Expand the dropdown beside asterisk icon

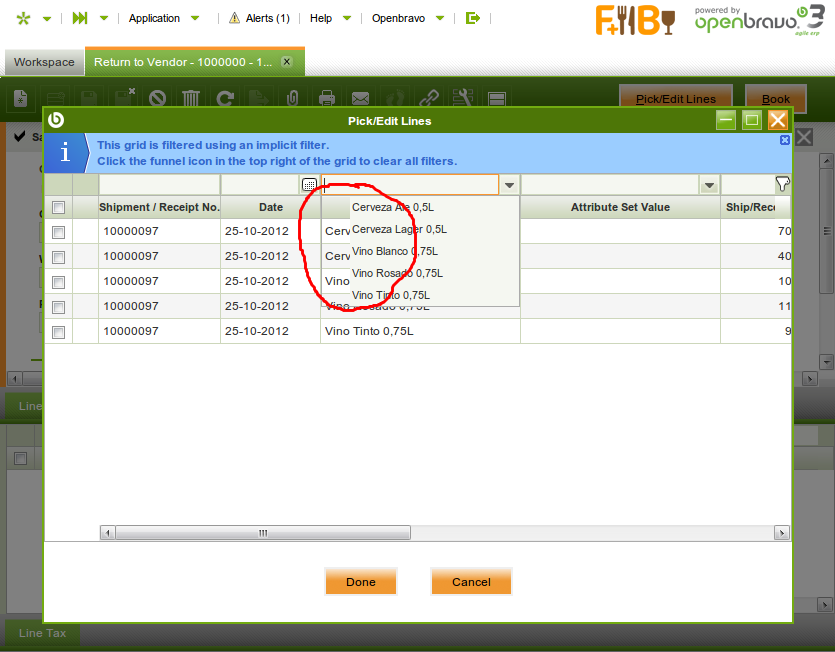[x=47, y=19]
